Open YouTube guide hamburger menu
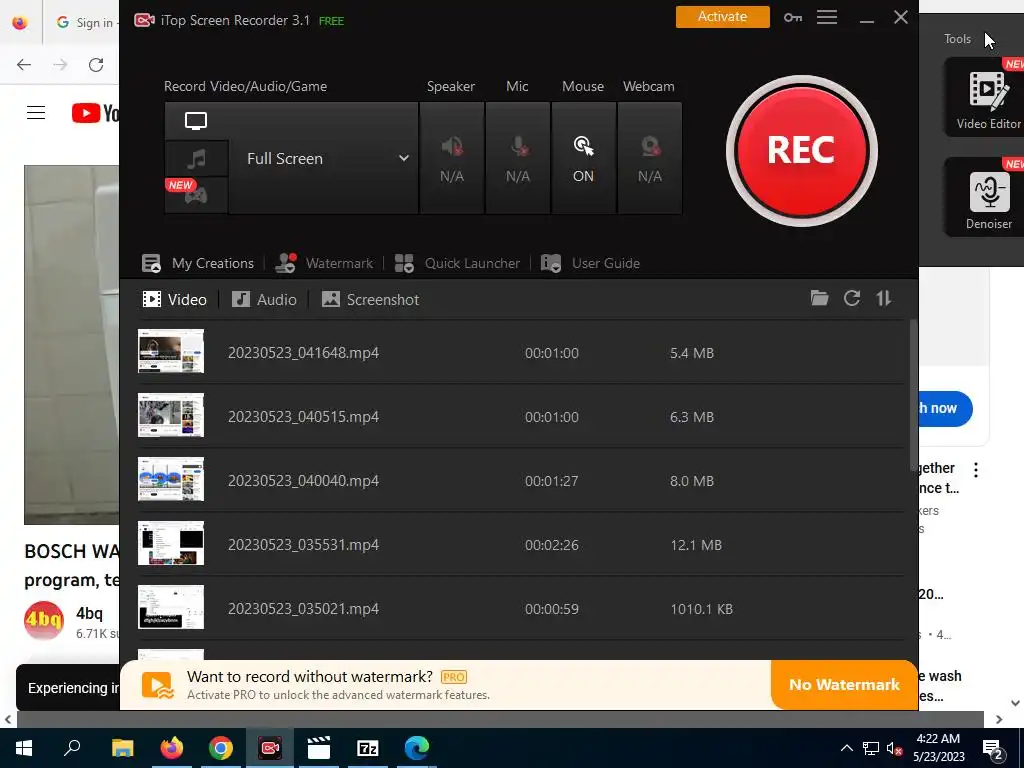 pyautogui.click(x=36, y=113)
